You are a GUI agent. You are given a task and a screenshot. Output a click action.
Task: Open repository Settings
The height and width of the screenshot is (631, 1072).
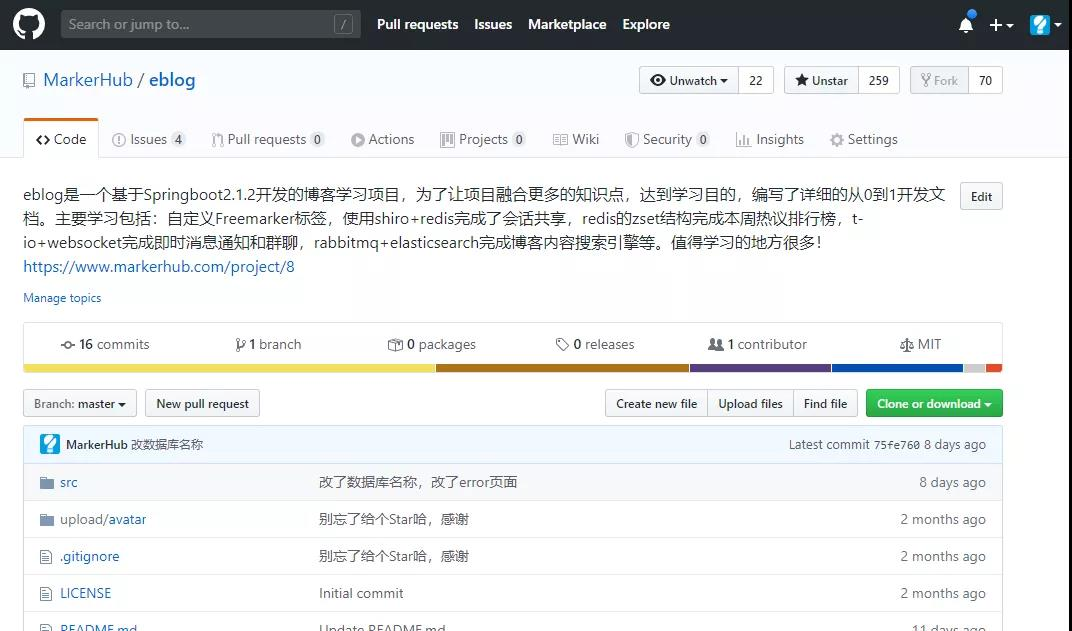pyautogui.click(x=863, y=139)
